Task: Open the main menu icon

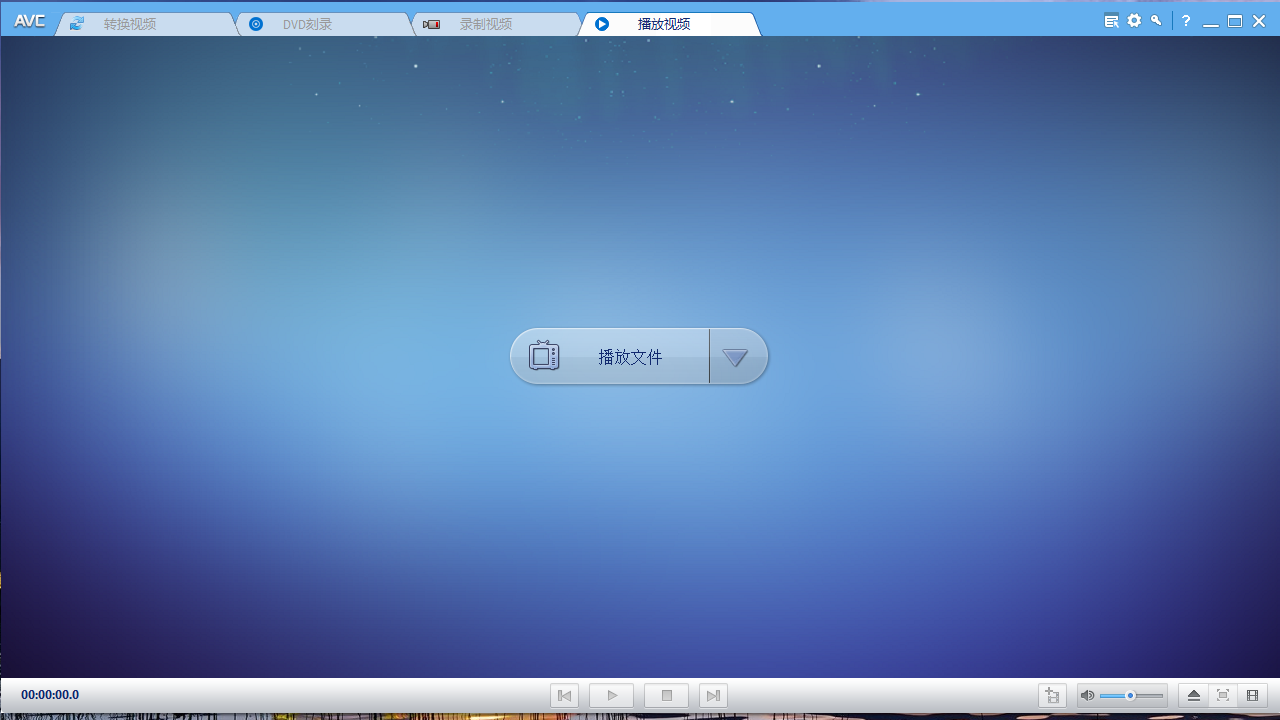Action: point(1110,20)
